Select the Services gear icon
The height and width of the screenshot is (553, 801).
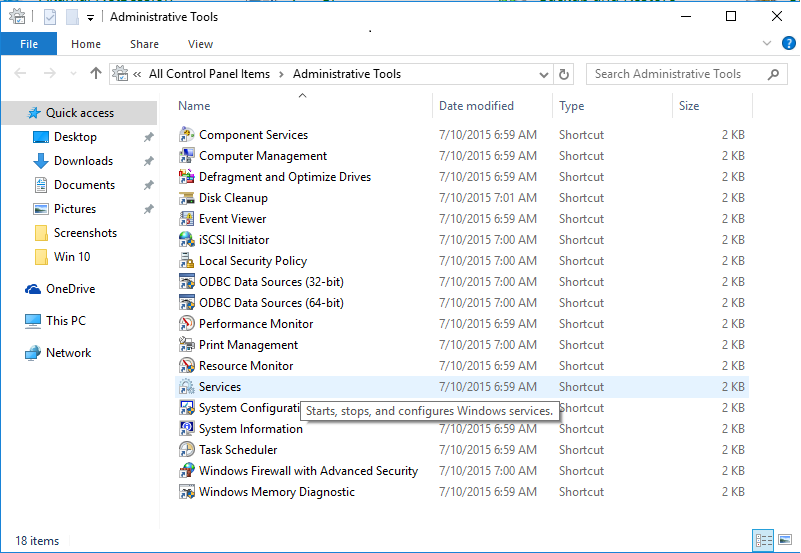coord(186,387)
